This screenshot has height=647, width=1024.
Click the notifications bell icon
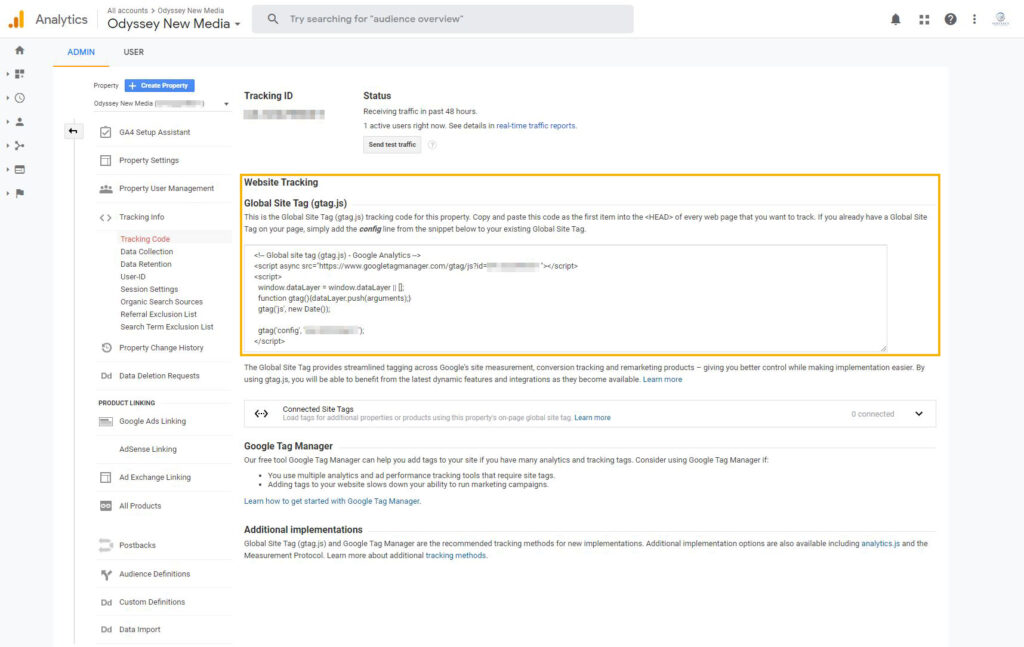(896, 19)
